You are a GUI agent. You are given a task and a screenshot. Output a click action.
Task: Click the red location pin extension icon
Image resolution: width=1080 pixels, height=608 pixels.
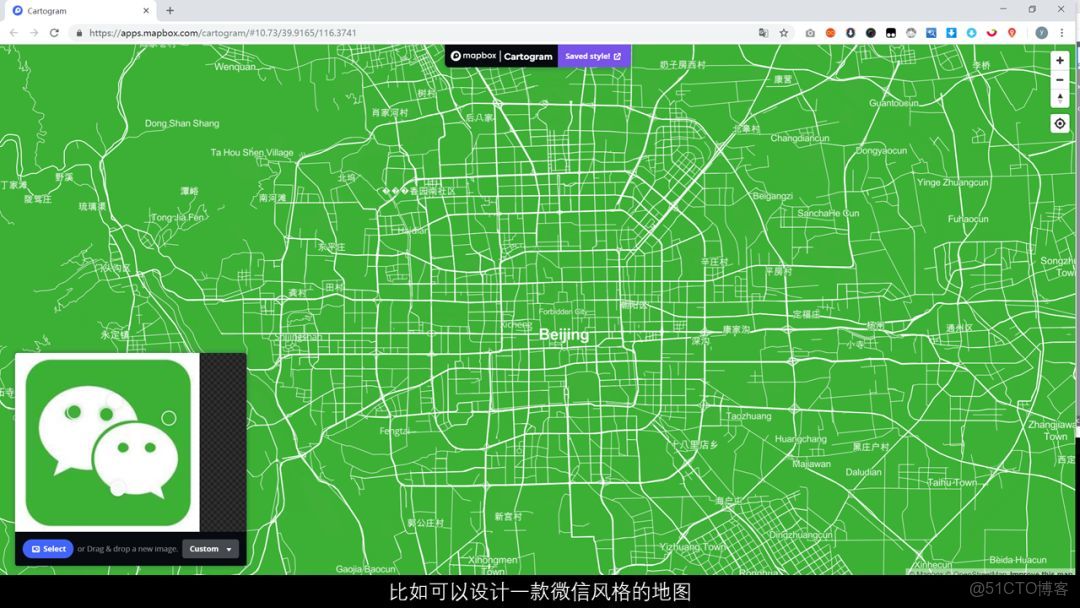(x=1012, y=32)
